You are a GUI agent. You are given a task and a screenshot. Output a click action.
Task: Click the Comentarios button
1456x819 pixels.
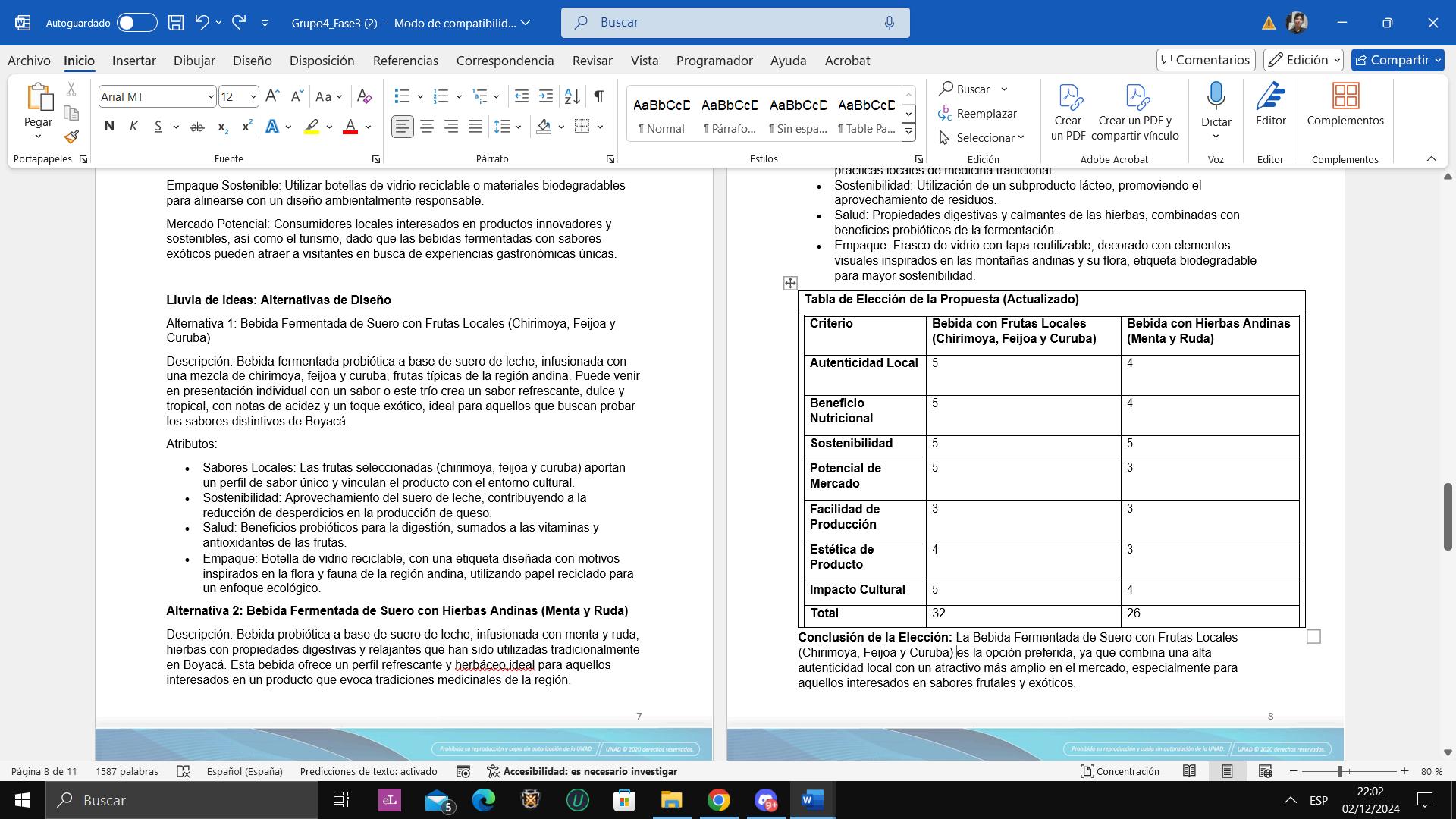tap(1206, 60)
